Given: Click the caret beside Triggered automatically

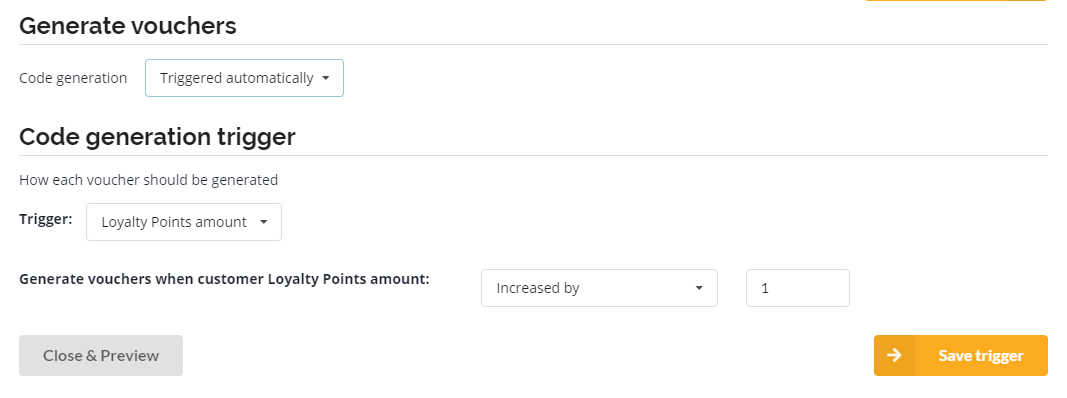Looking at the screenshot, I should click(x=325, y=78).
